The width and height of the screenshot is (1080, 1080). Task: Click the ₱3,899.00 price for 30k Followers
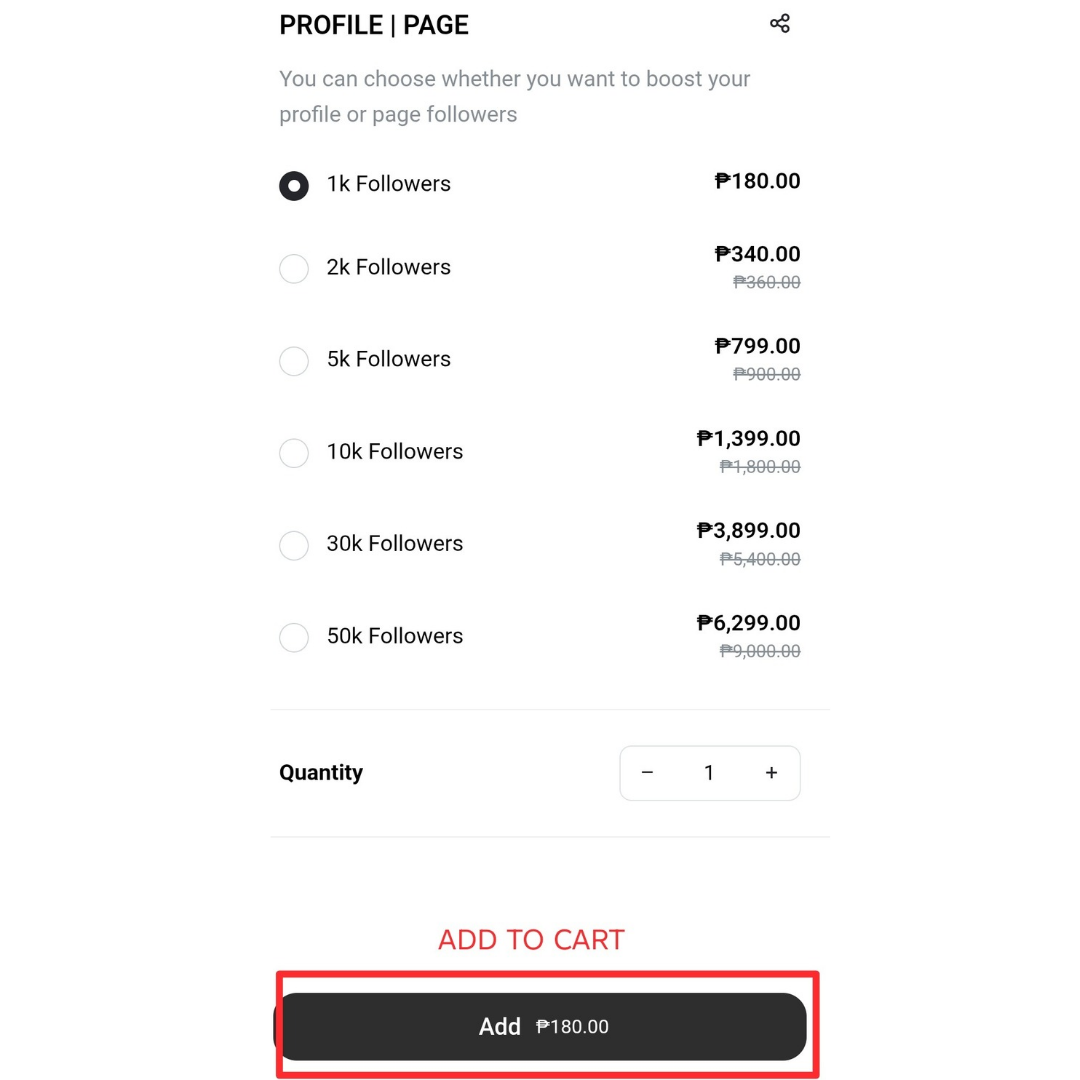coord(748,530)
